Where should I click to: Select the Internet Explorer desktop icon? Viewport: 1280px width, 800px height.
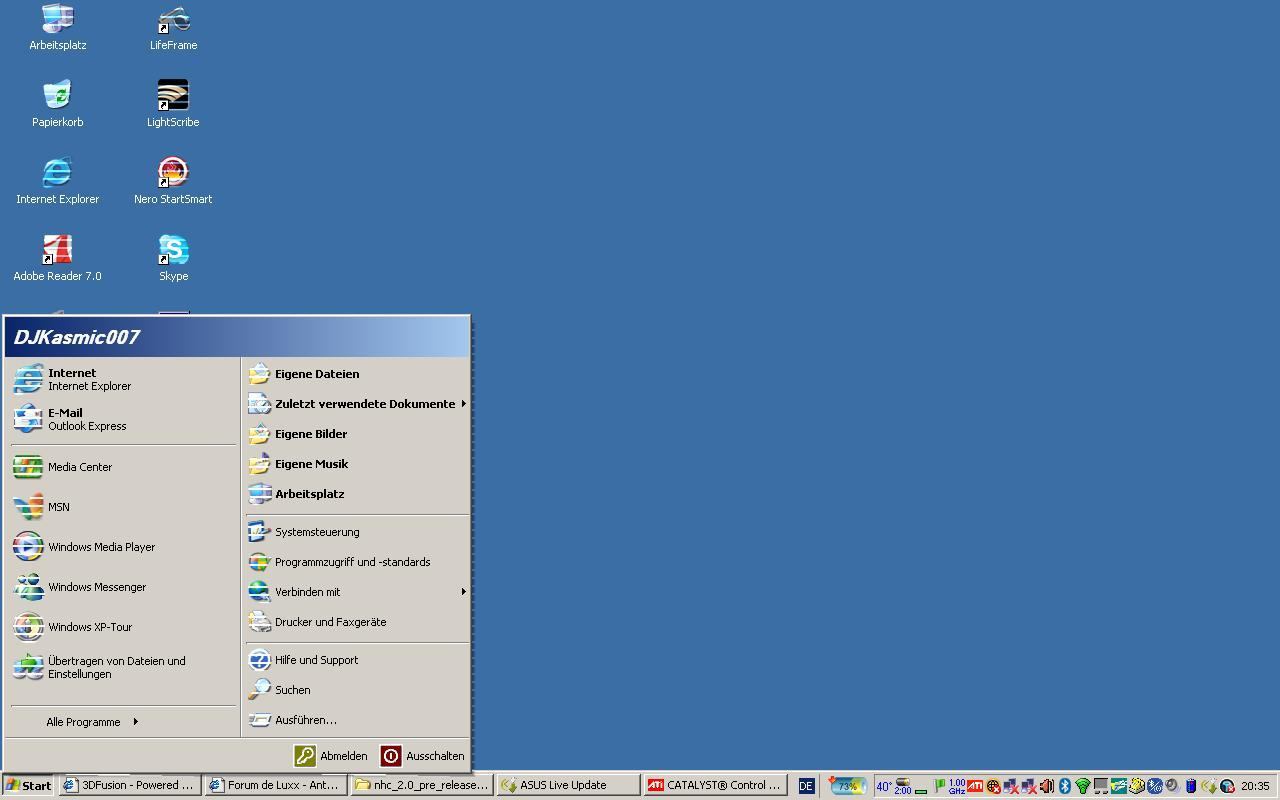57,181
